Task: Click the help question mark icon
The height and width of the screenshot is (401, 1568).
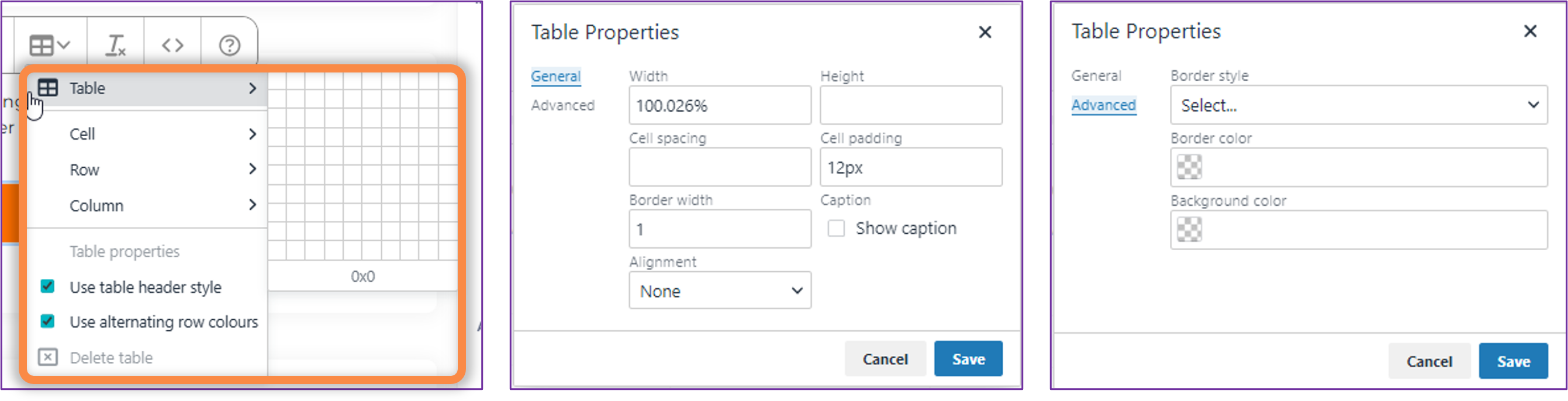Action: coord(230,45)
